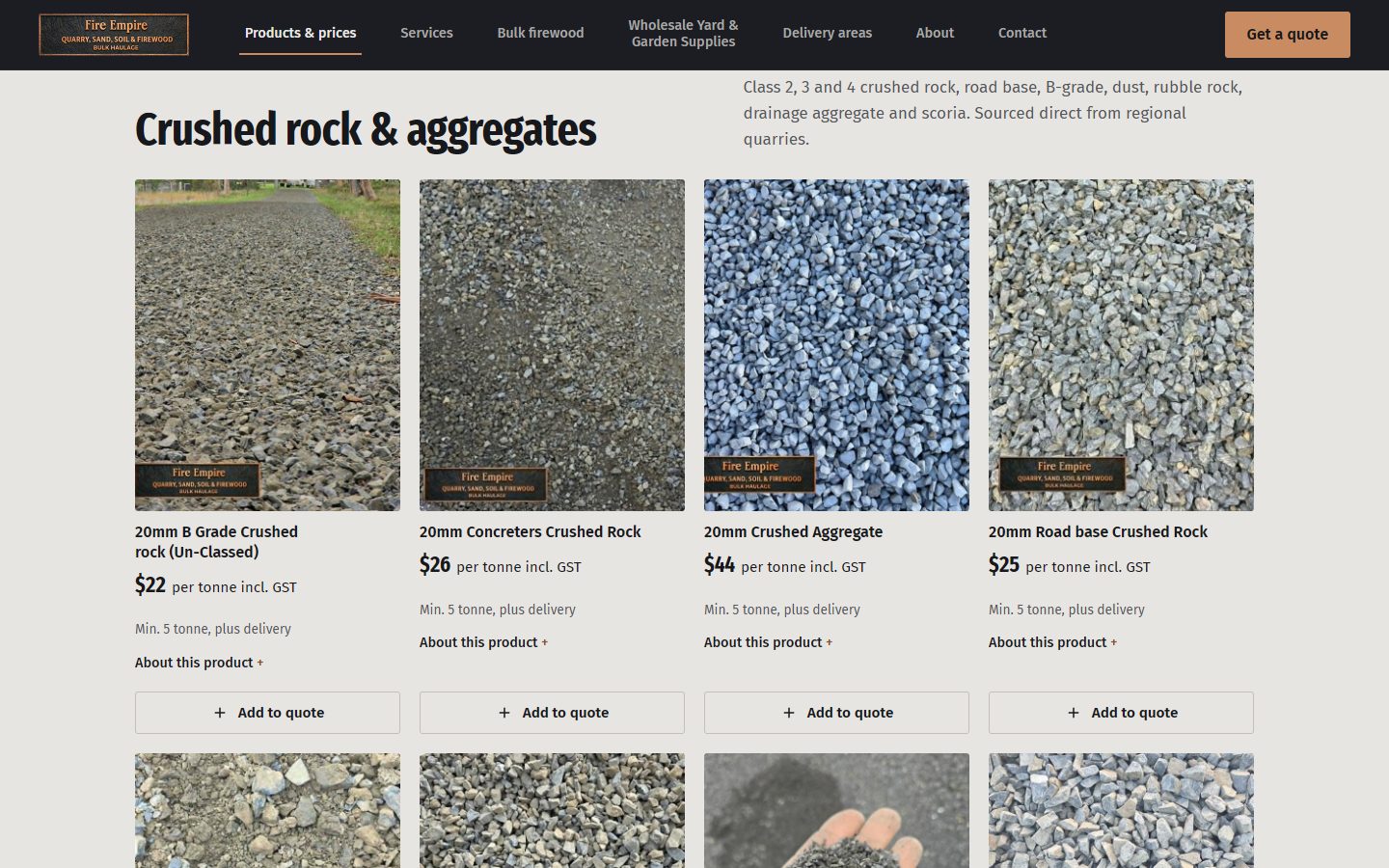Add 20mm Crushed Aggregate to quote
Screen dimensions: 1389x868
(x=836, y=713)
